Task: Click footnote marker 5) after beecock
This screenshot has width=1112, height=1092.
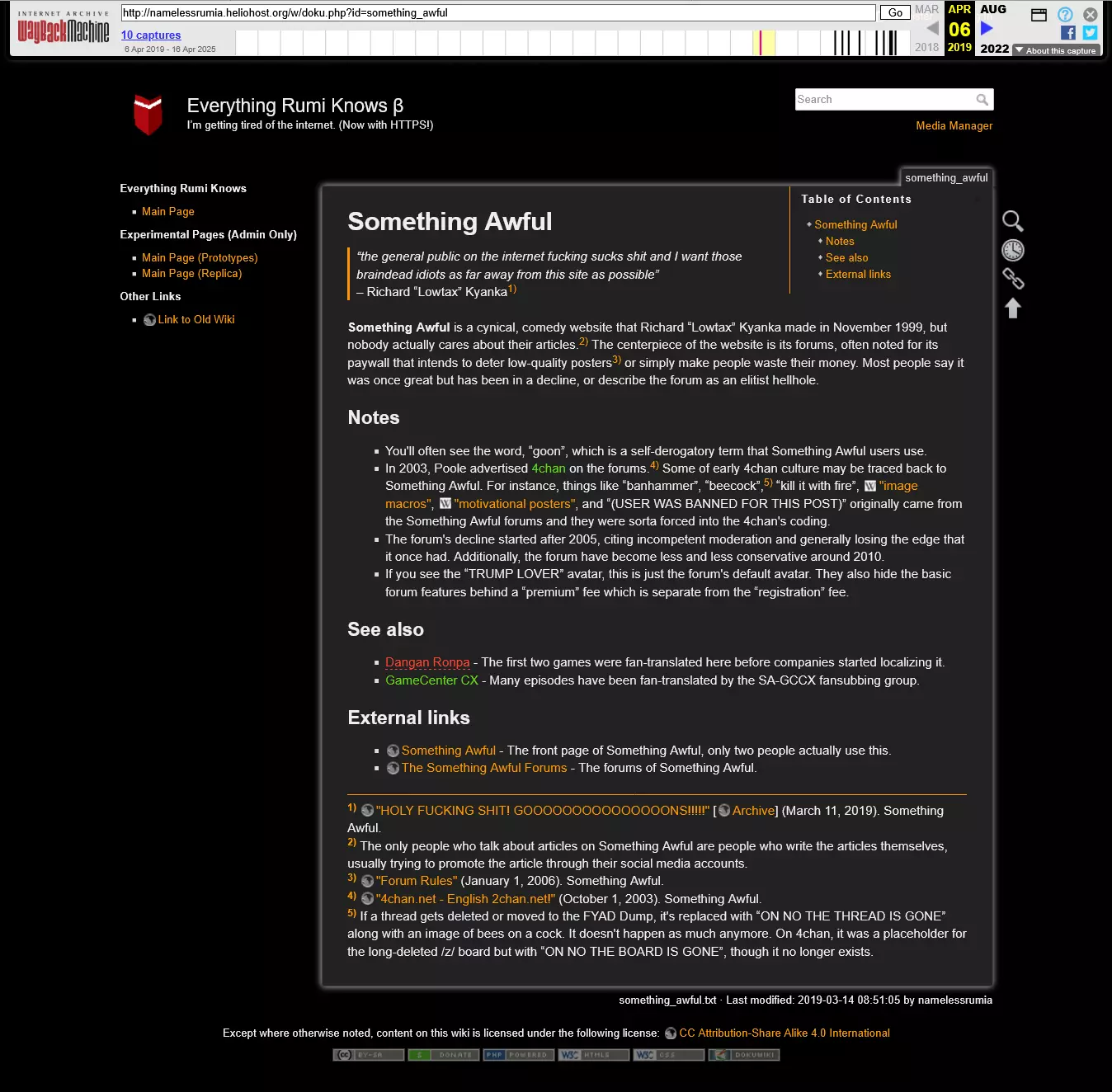Action: tap(768, 482)
